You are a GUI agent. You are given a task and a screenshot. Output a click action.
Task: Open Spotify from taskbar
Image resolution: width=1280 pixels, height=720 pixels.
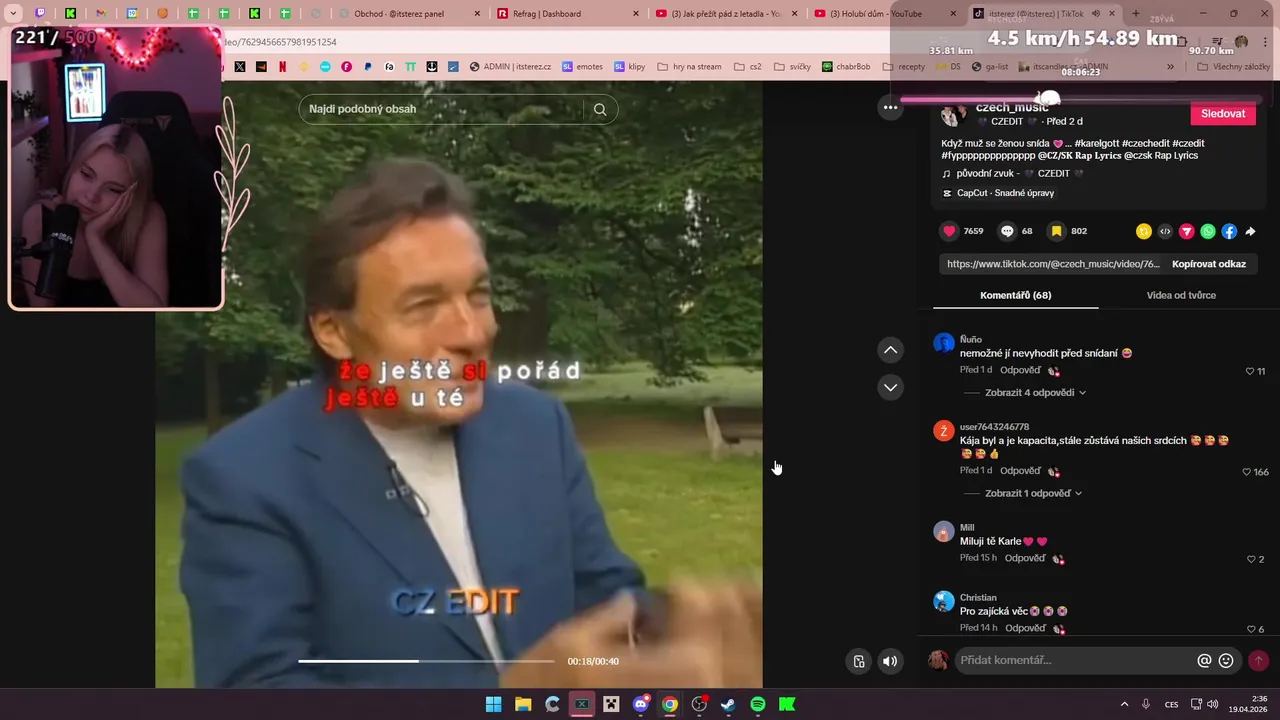pos(758,704)
